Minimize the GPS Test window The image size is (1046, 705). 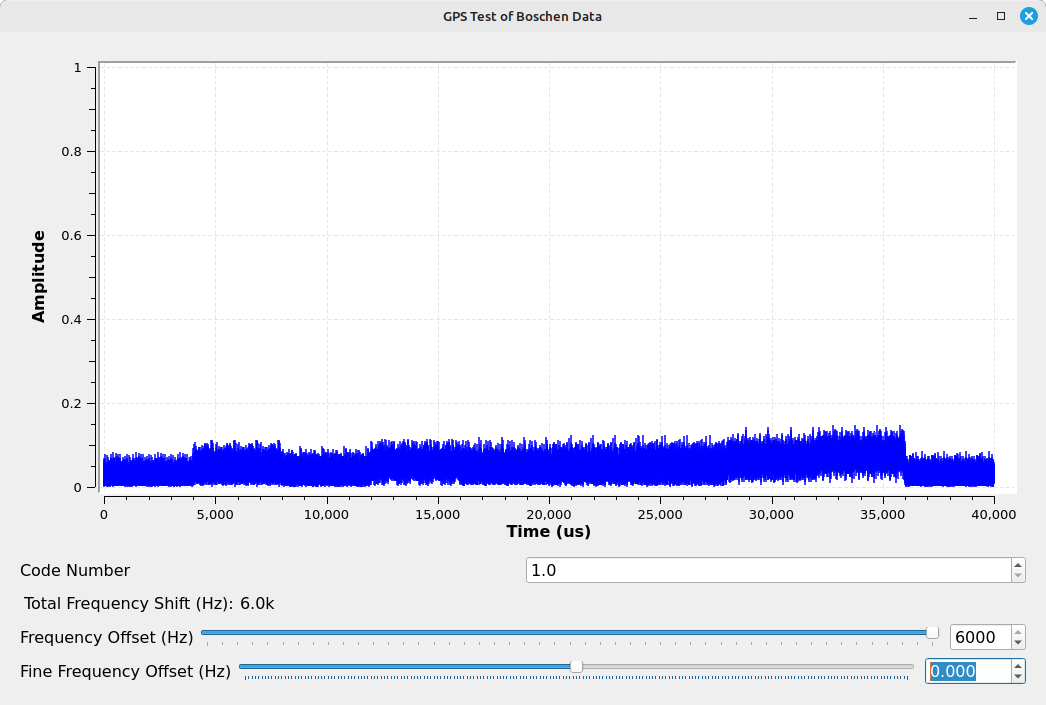point(973,16)
